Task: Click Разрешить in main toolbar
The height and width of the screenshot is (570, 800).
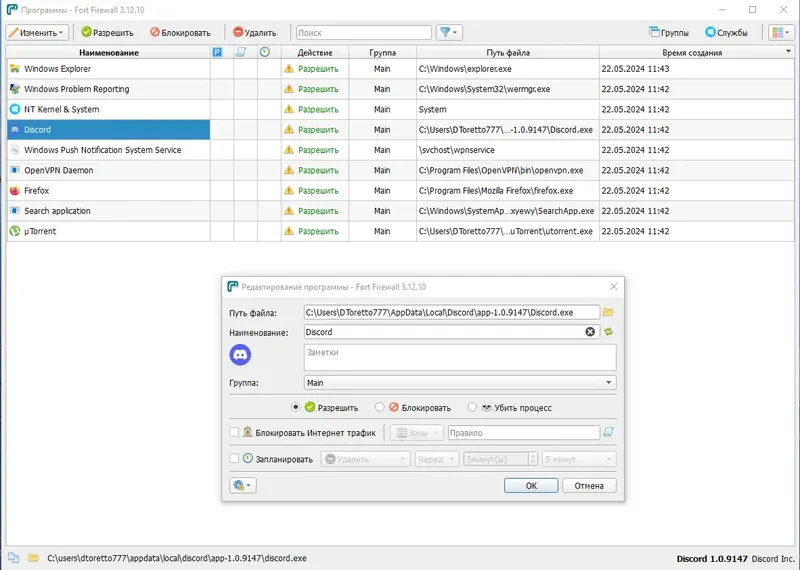Action: click(x=107, y=33)
